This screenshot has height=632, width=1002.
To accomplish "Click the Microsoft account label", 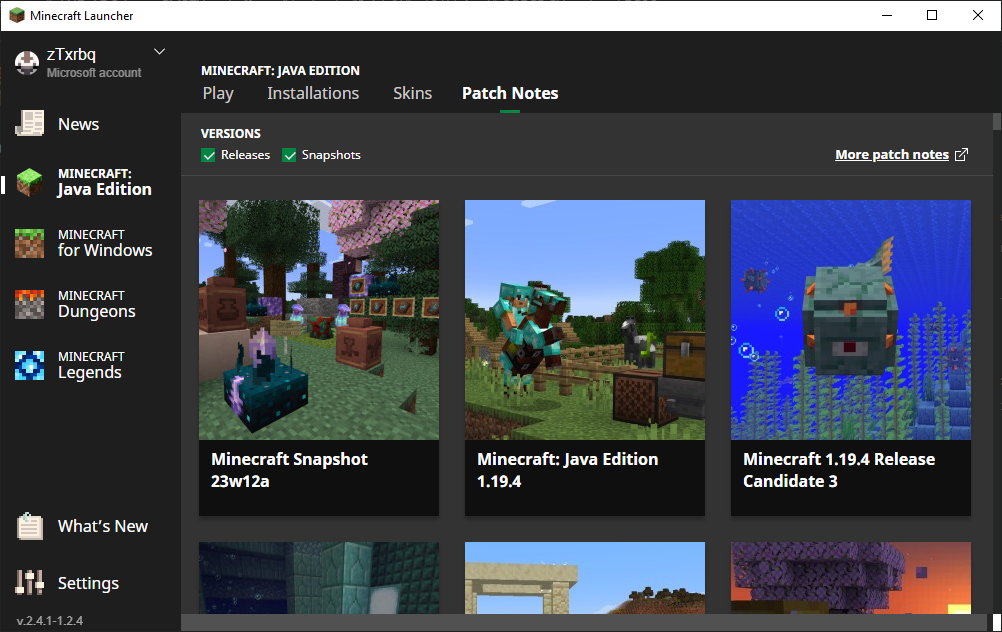I will click(x=94, y=73).
